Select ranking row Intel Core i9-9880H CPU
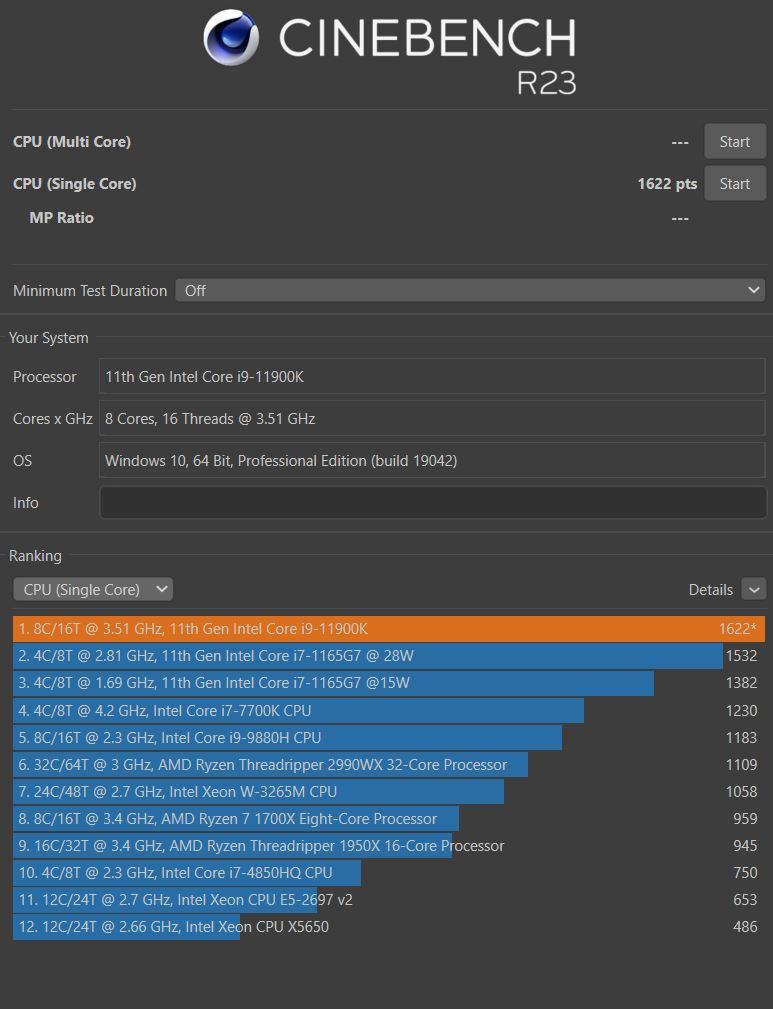The width and height of the screenshot is (773, 1009). (x=389, y=737)
